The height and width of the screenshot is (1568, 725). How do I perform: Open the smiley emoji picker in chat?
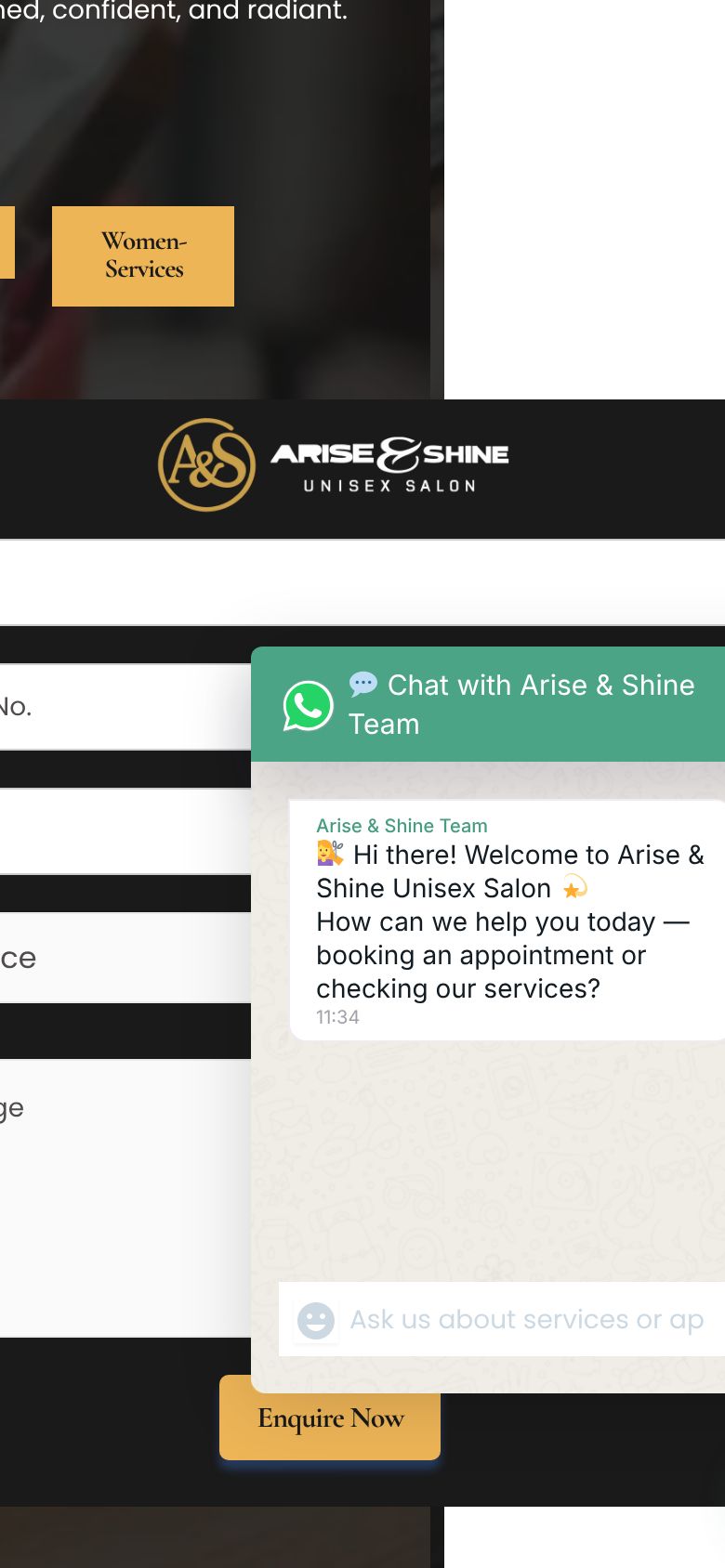pos(315,1319)
